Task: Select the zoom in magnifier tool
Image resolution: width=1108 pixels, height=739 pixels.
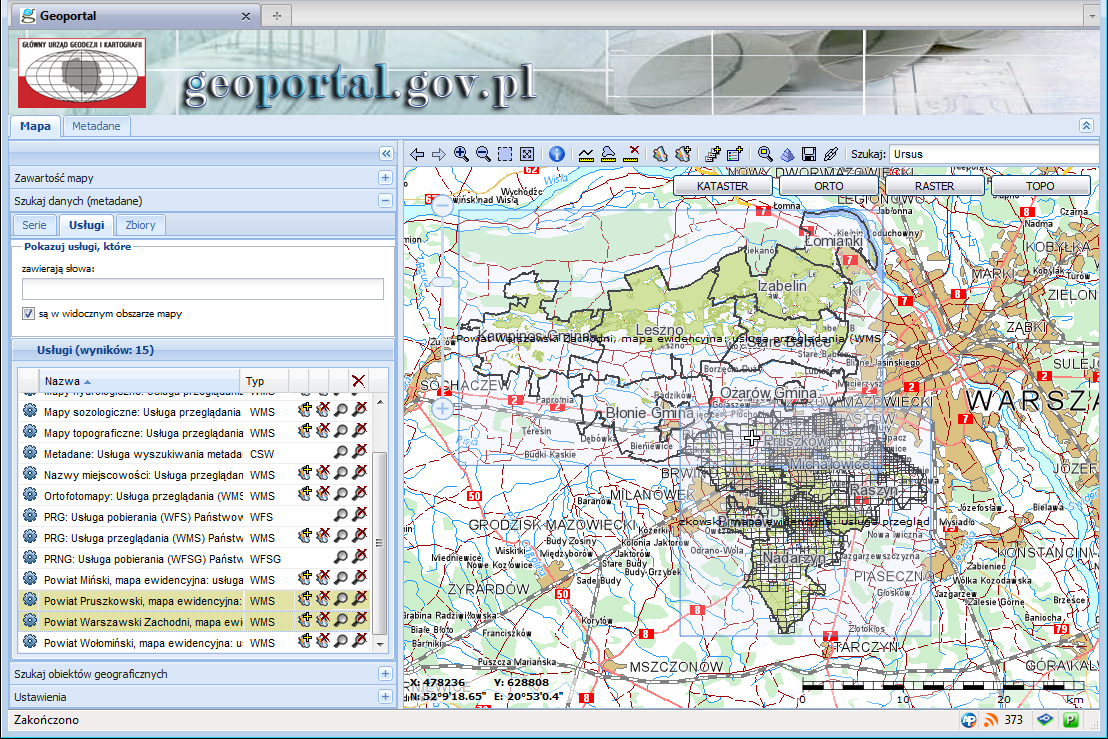Action: (461, 154)
